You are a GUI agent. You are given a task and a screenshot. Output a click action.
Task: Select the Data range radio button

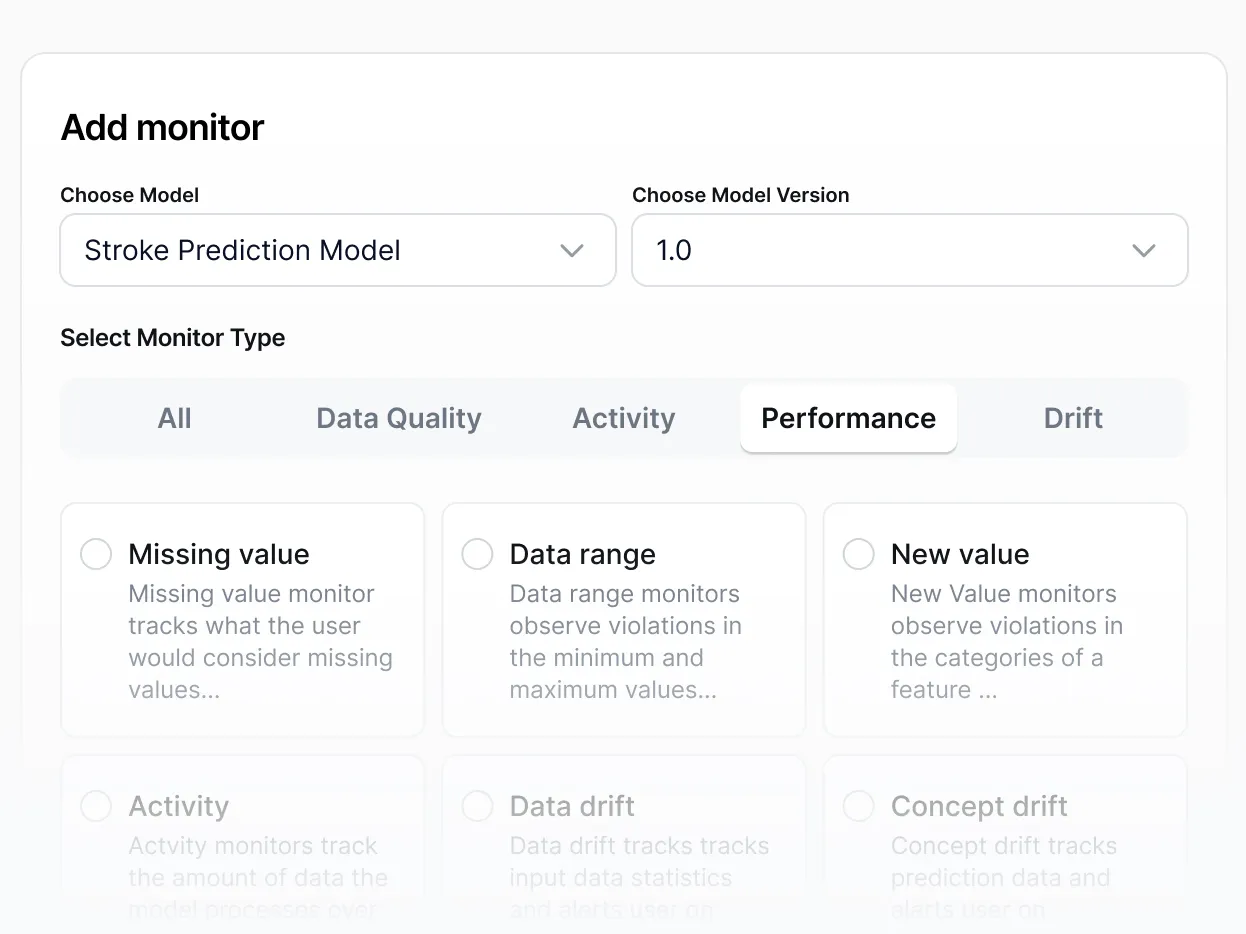pos(477,554)
